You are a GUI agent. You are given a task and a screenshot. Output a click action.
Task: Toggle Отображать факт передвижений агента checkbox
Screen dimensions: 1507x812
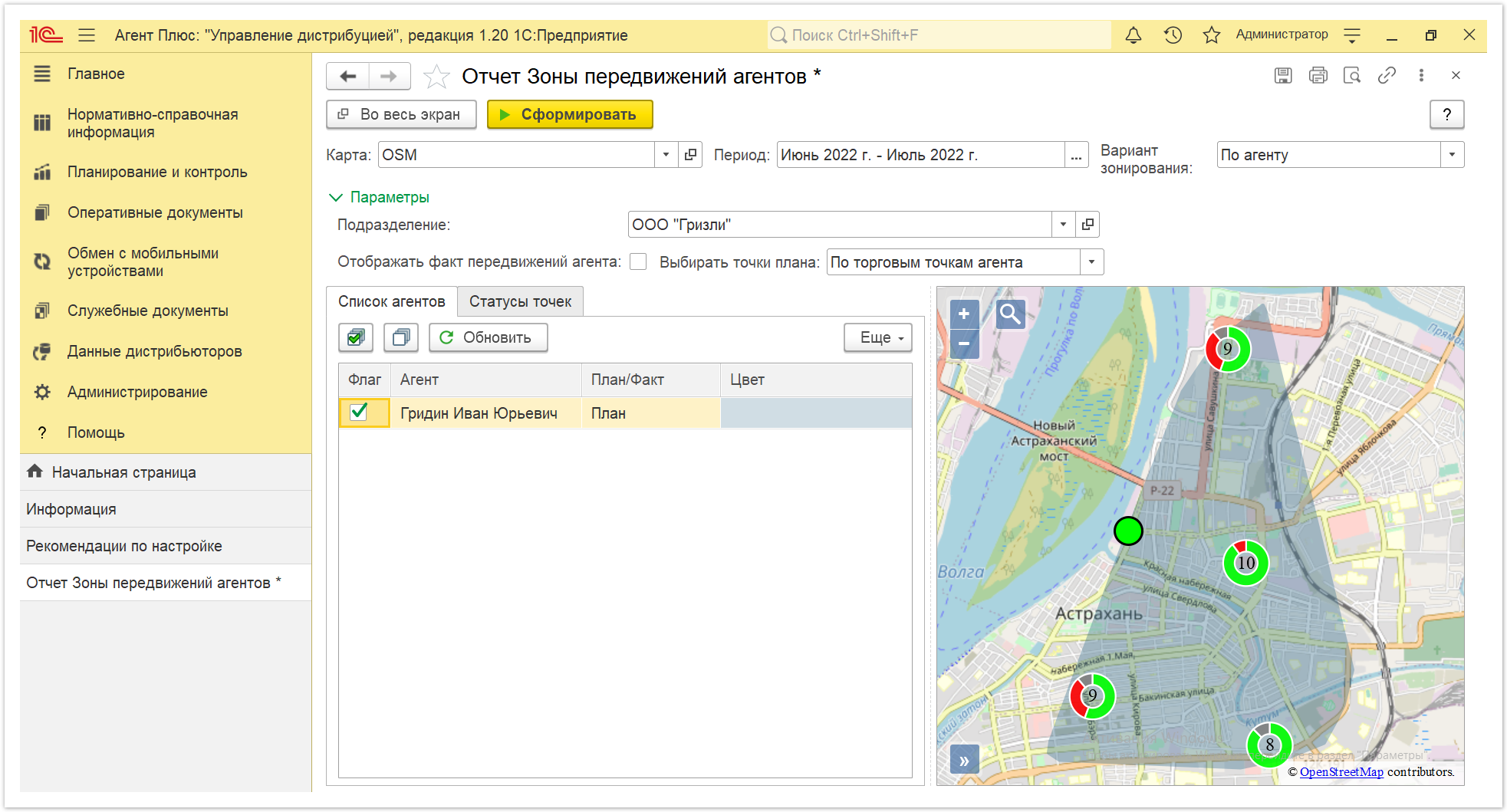pyautogui.click(x=638, y=261)
